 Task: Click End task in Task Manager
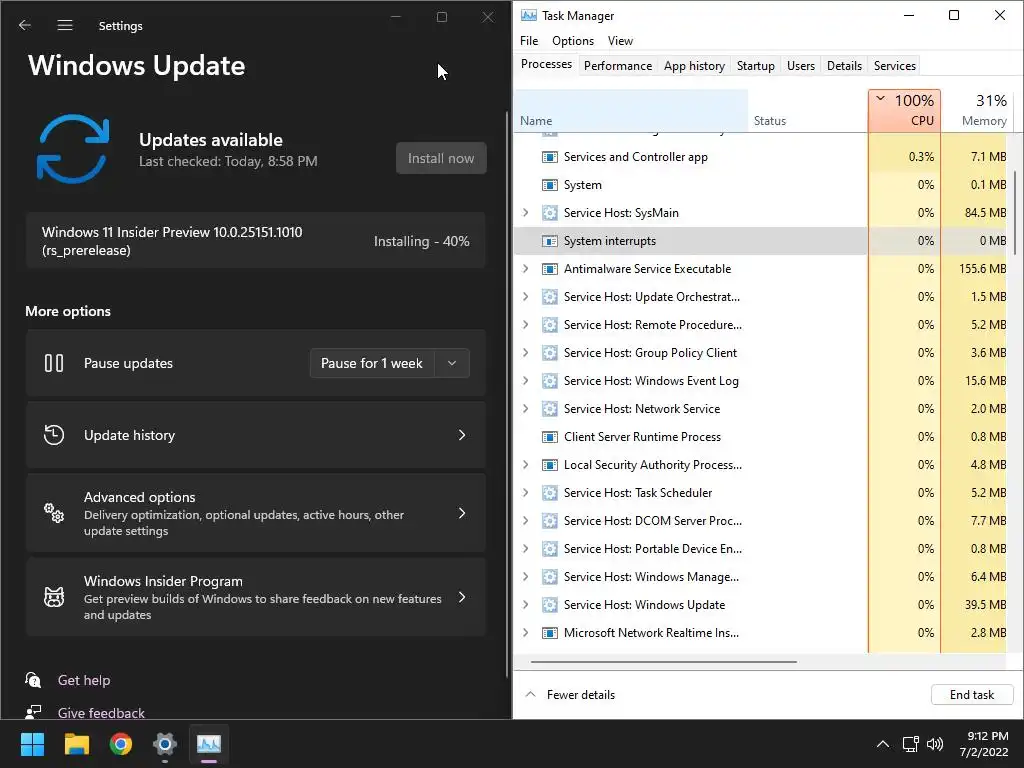[972, 695]
